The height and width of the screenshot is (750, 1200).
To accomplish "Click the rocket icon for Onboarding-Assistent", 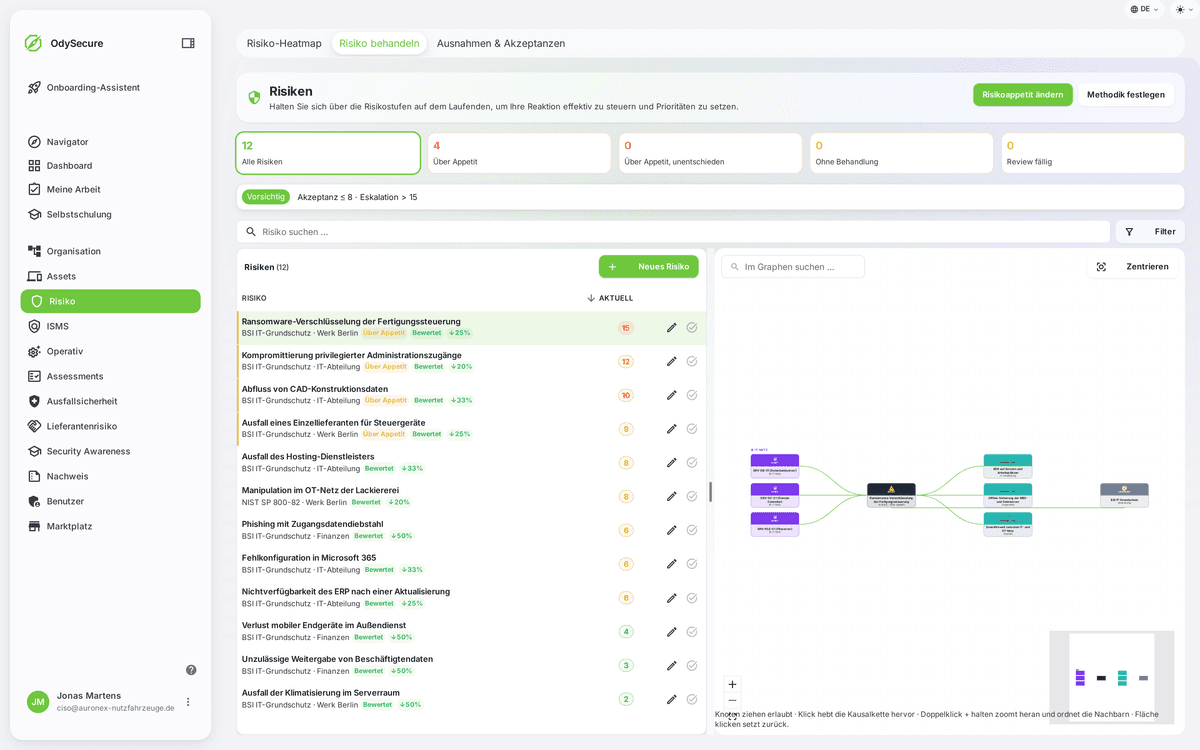I will [x=34, y=87].
